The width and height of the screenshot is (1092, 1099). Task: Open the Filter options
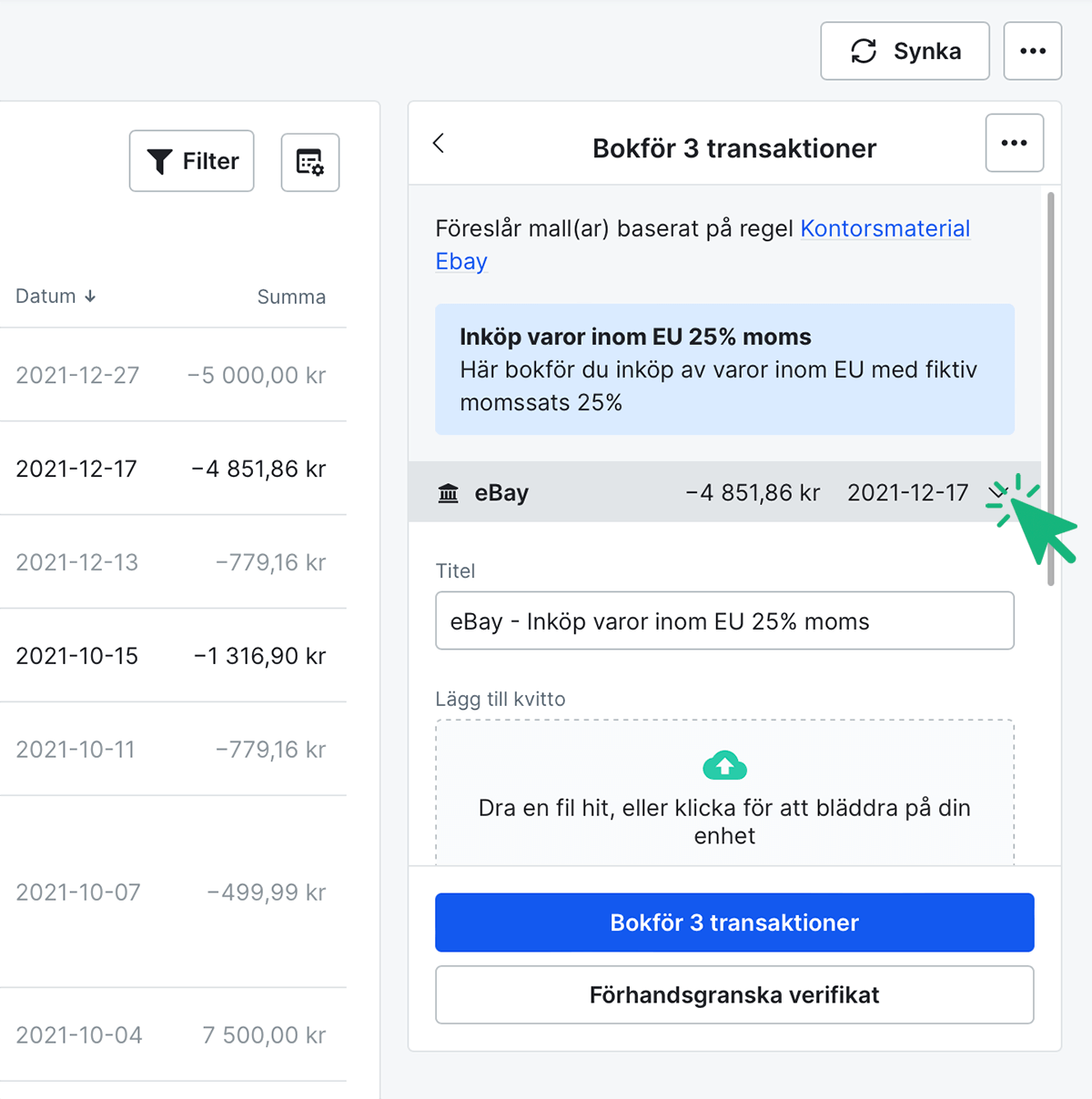[x=192, y=161]
